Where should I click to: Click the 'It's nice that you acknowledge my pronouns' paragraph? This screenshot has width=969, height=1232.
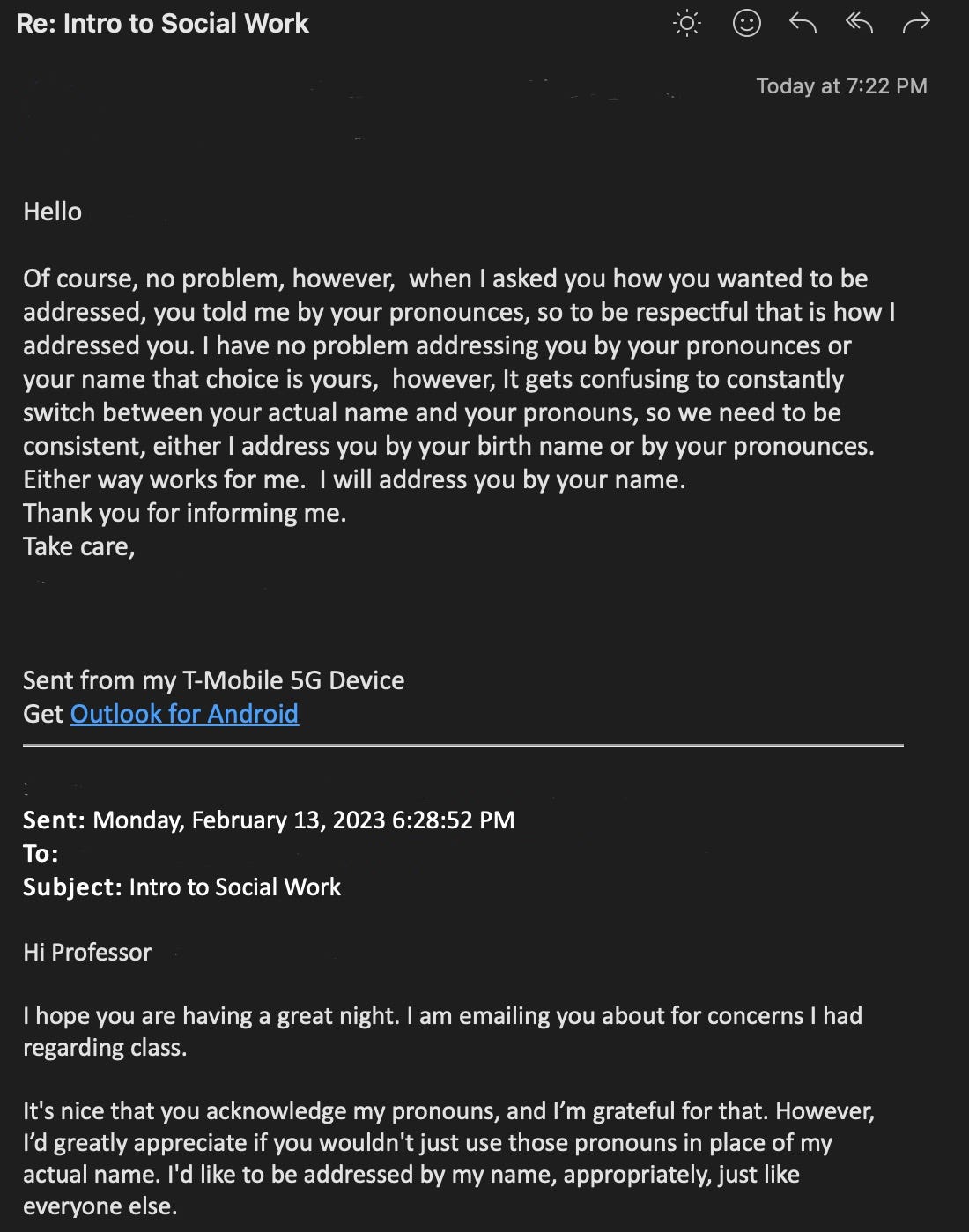pos(448,1158)
